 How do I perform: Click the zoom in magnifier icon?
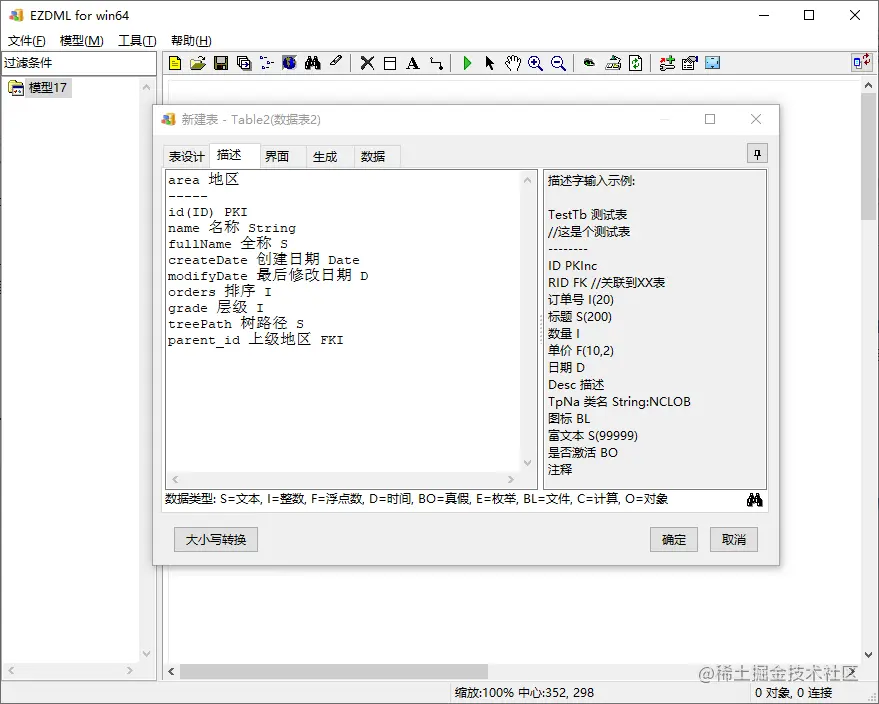click(x=535, y=63)
